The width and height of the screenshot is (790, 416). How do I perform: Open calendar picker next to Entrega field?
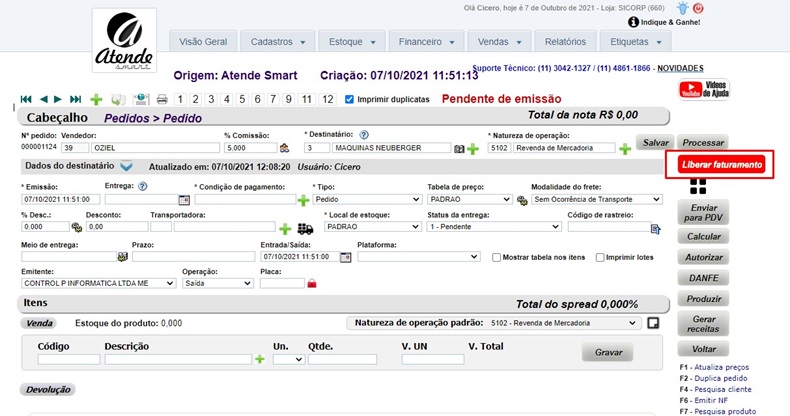[x=184, y=199]
